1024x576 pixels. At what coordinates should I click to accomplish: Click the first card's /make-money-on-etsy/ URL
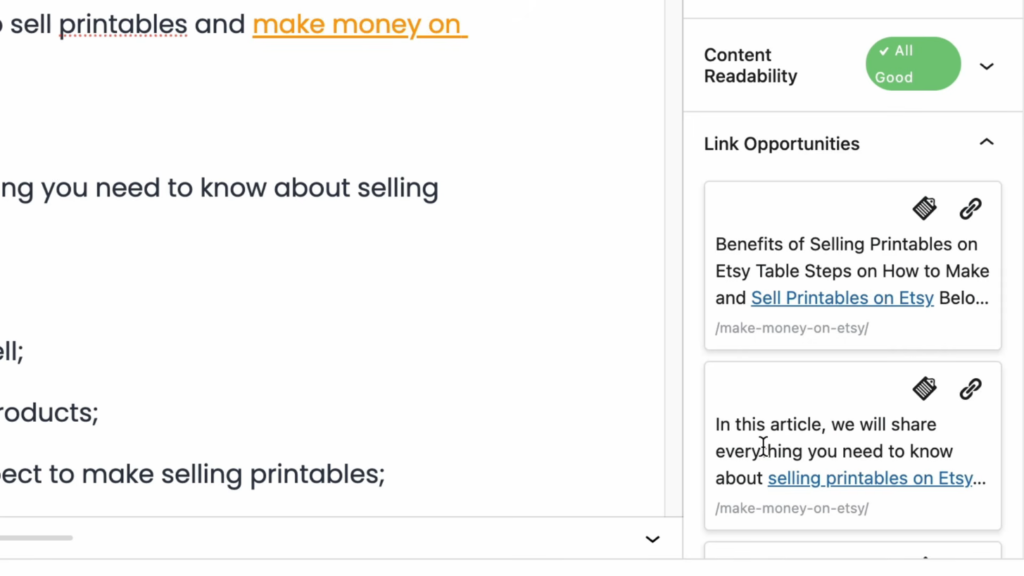coord(792,328)
